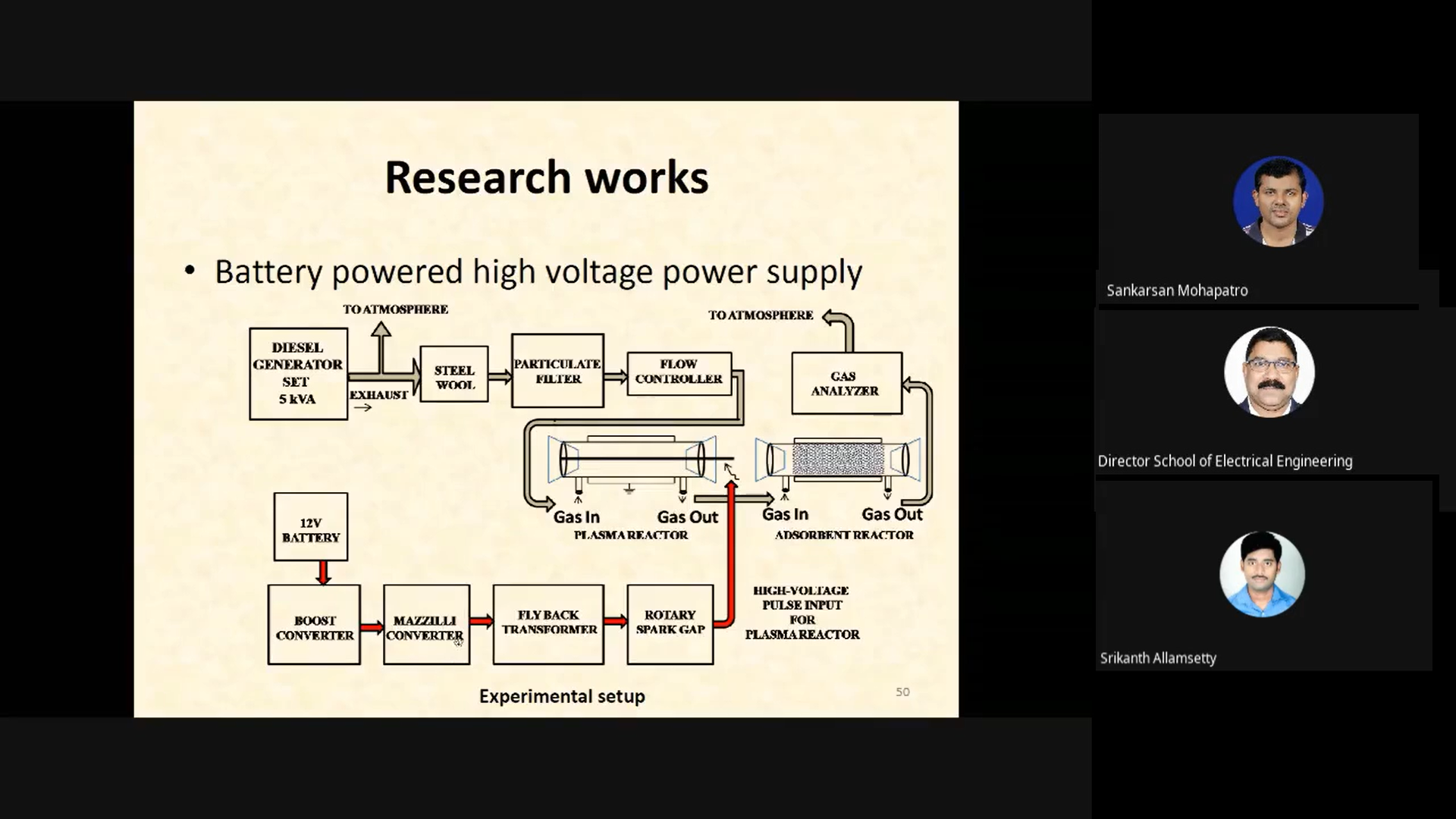This screenshot has height=819, width=1456.
Task: Click the adsorbent reactor tube drawing
Action: click(x=838, y=460)
